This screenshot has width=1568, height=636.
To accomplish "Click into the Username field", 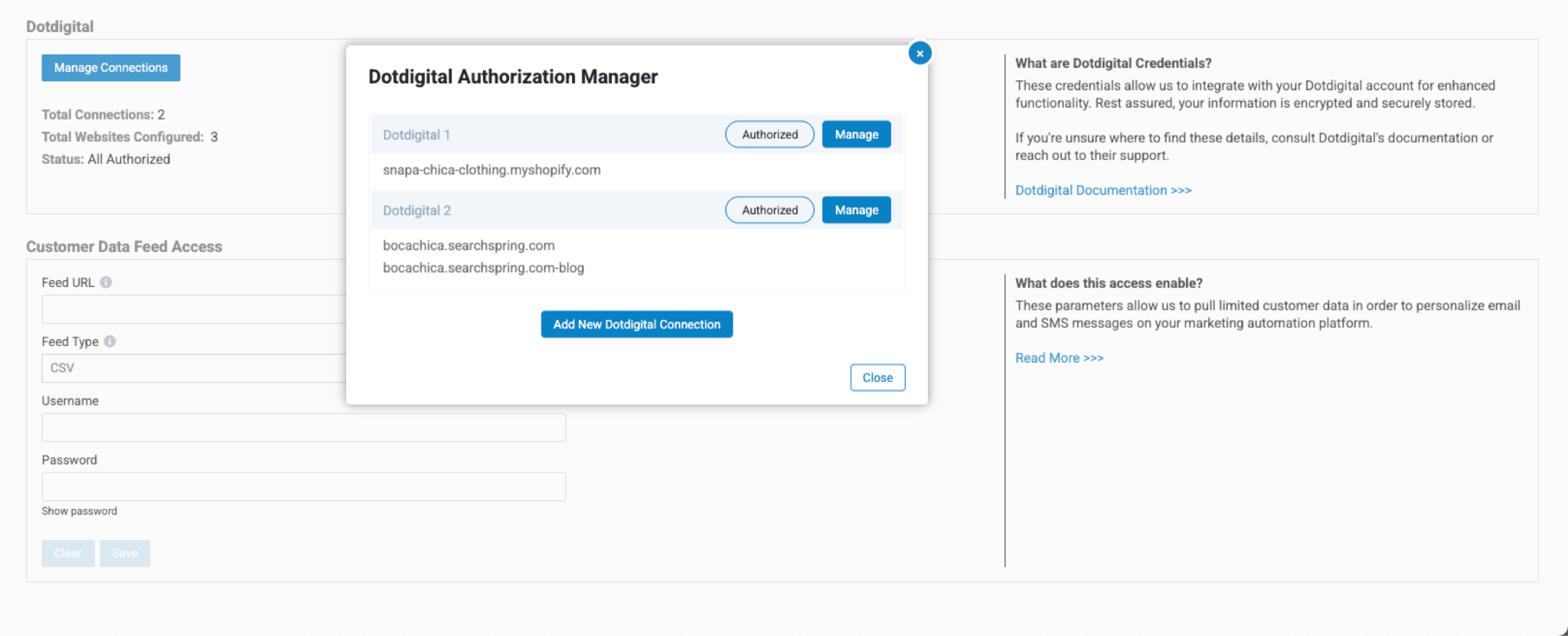I will (x=303, y=428).
